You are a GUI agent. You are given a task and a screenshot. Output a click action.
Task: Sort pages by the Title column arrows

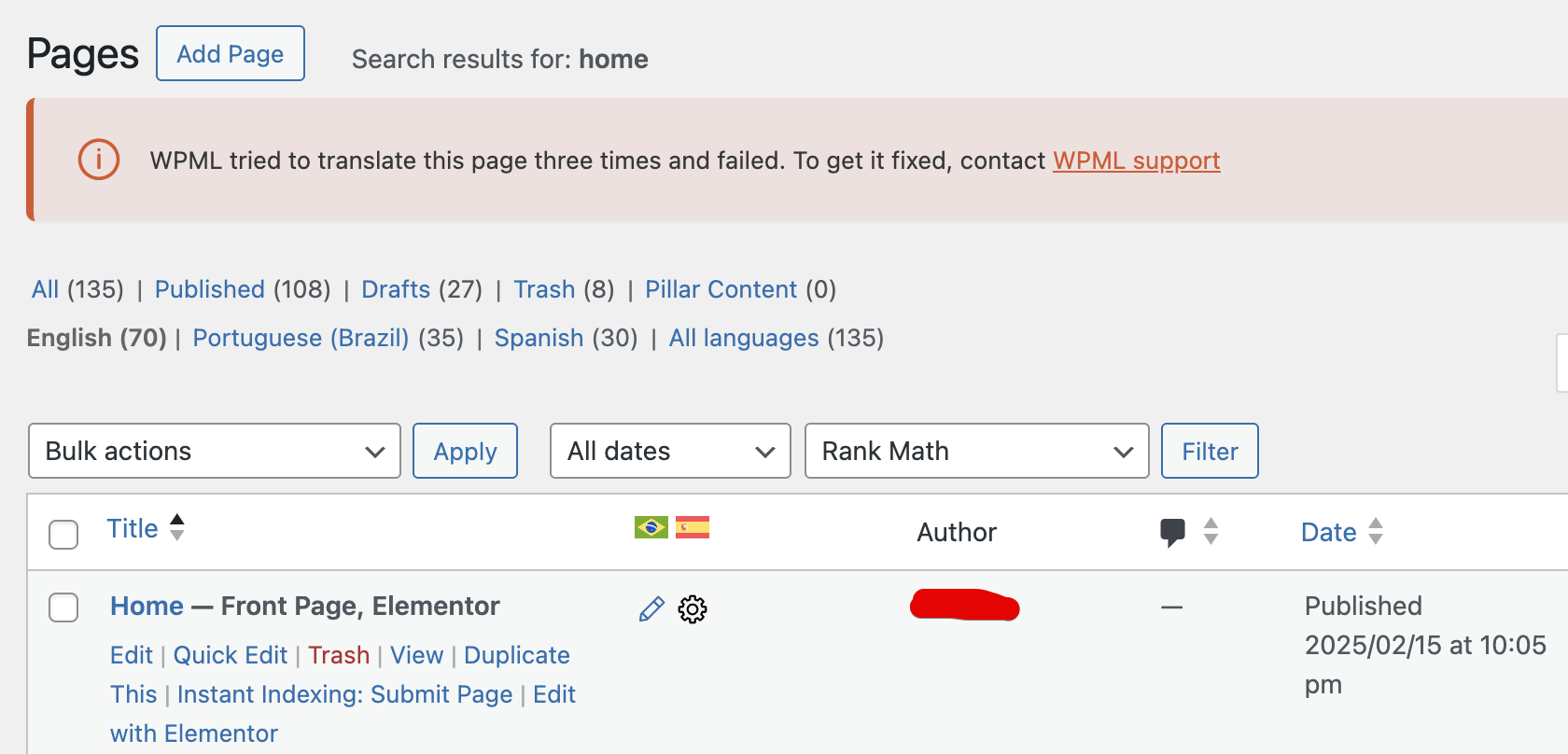(177, 527)
